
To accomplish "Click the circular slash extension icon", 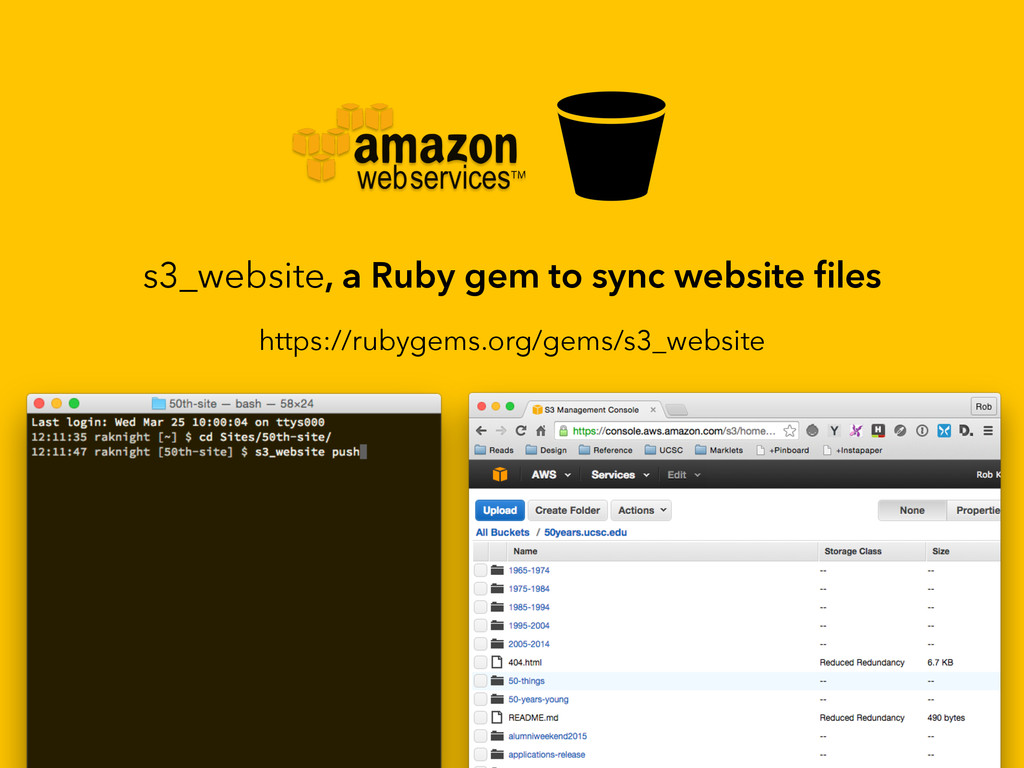I will point(900,431).
